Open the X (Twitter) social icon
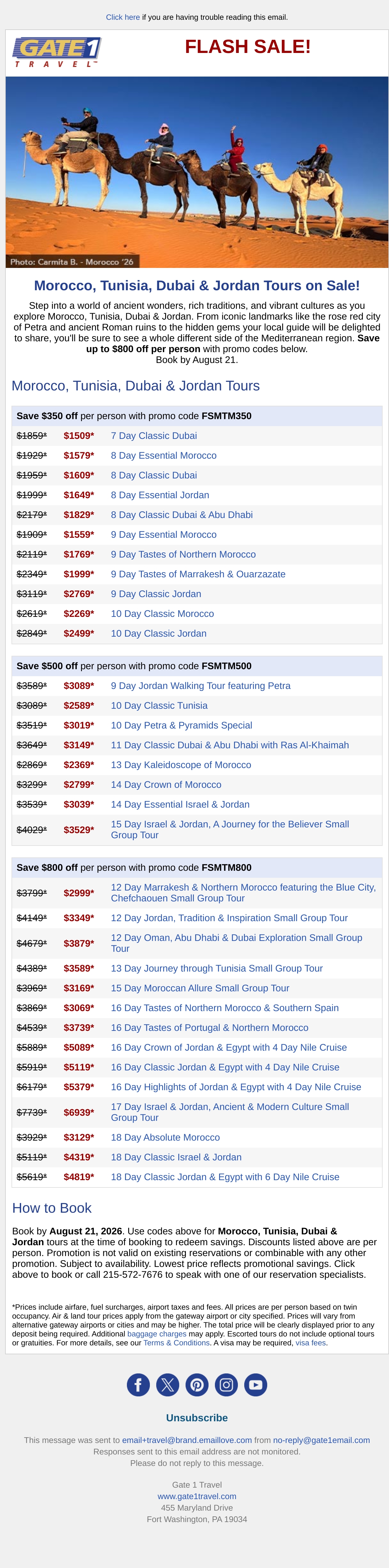The width and height of the screenshot is (389, 1568). coord(167,1385)
